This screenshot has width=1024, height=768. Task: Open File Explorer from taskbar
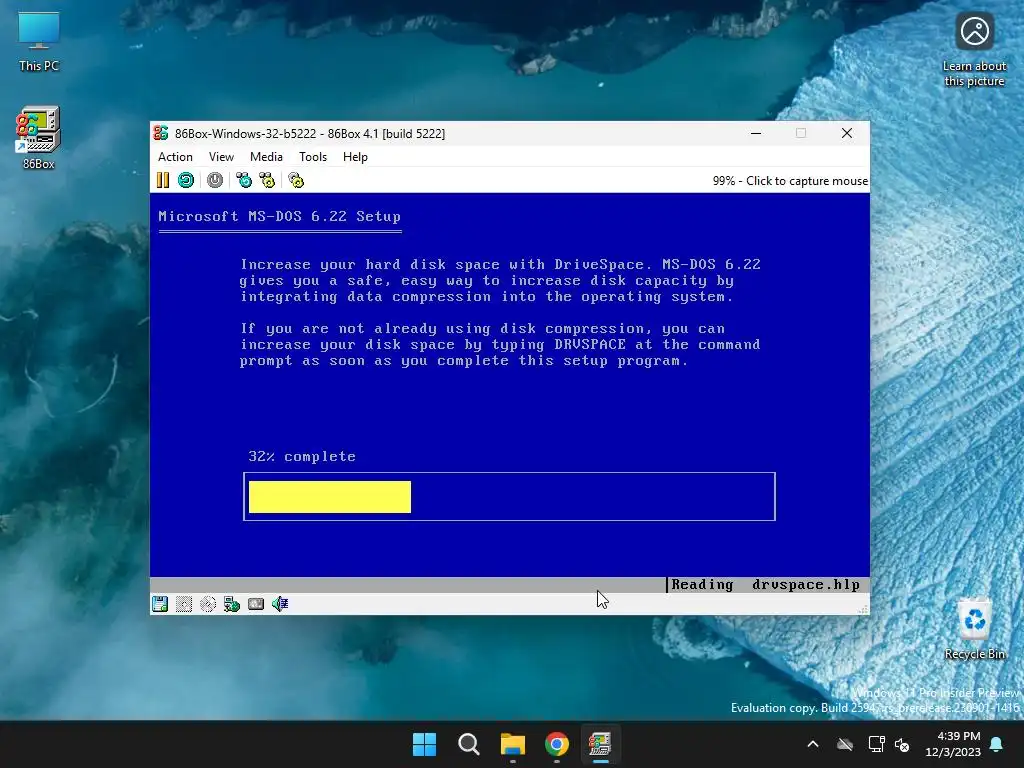(513, 744)
